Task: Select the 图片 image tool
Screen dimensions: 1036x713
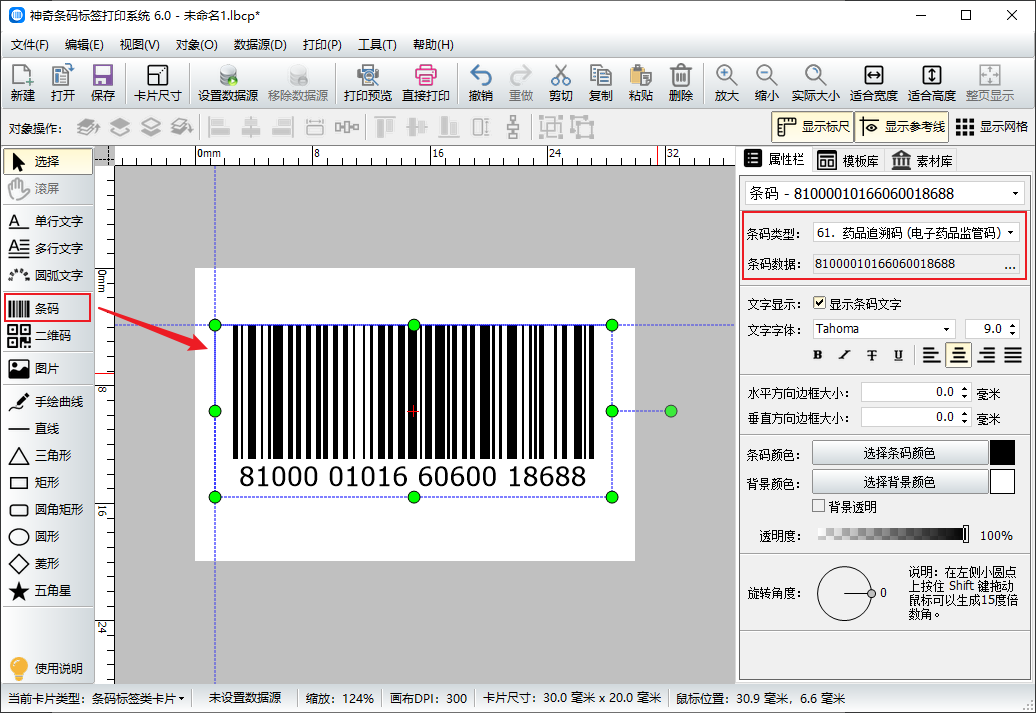Action: point(48,368)
